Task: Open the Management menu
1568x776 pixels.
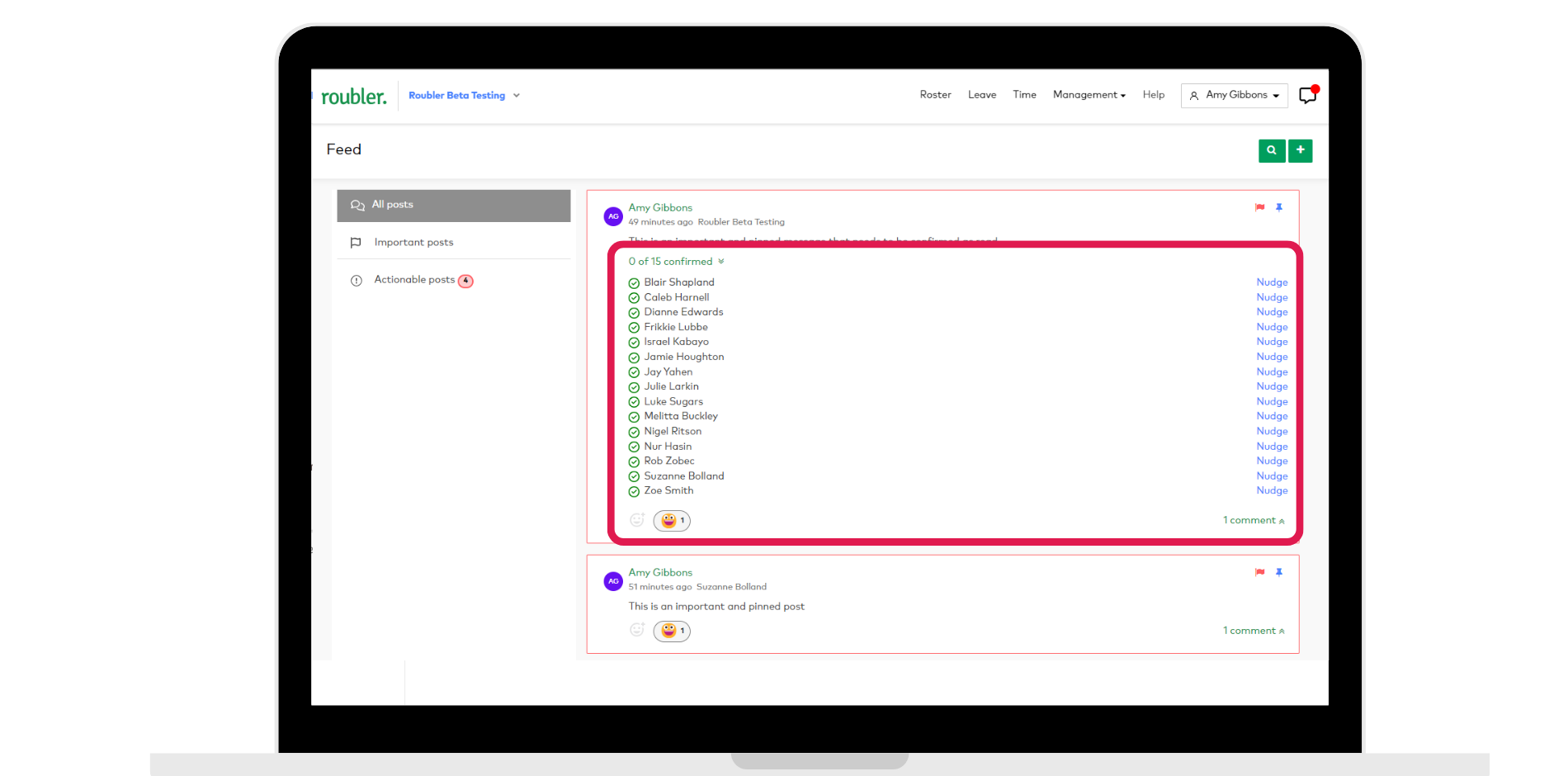Action: pos(1089,95)
